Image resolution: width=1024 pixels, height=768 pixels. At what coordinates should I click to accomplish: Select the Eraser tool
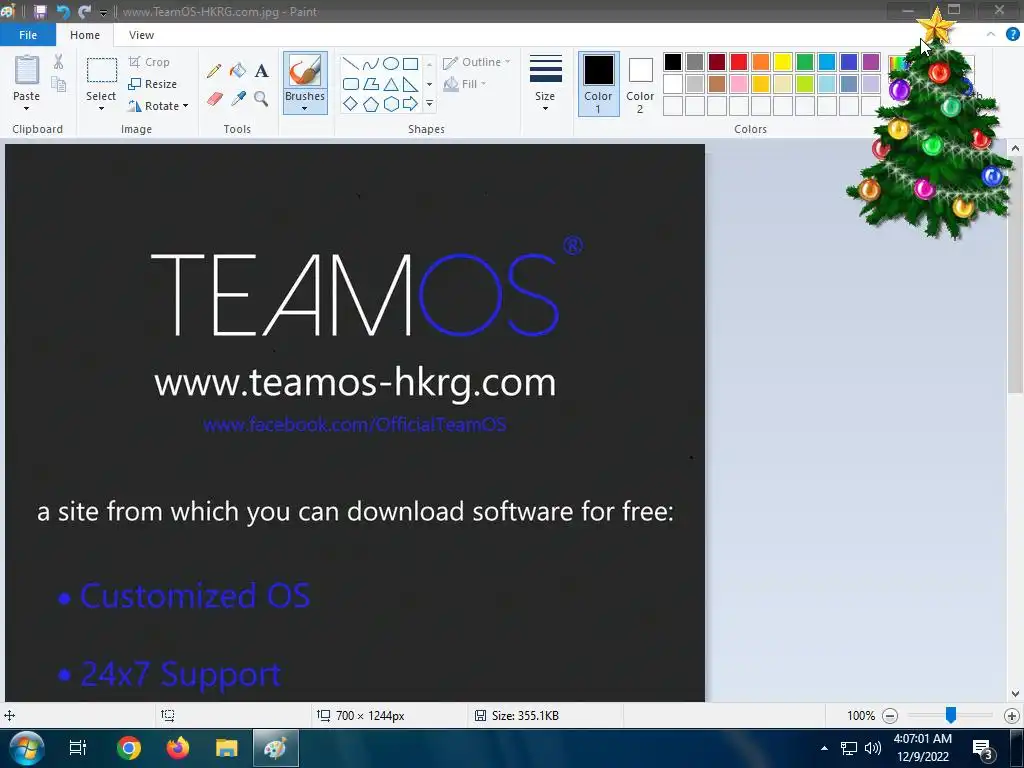215,99
